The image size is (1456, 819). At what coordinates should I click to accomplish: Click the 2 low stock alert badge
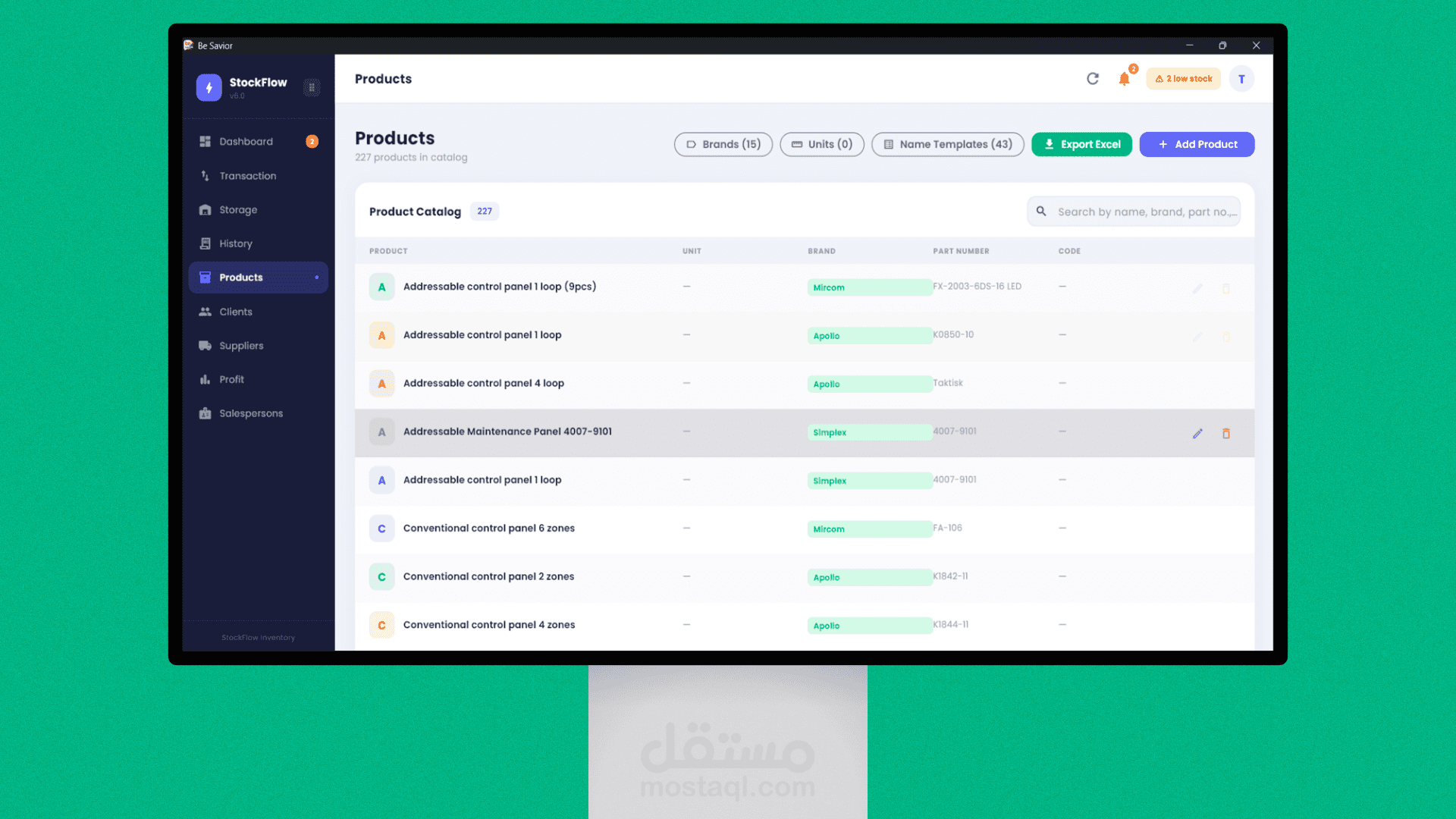pyautogui.click(x=1183, y=79)
